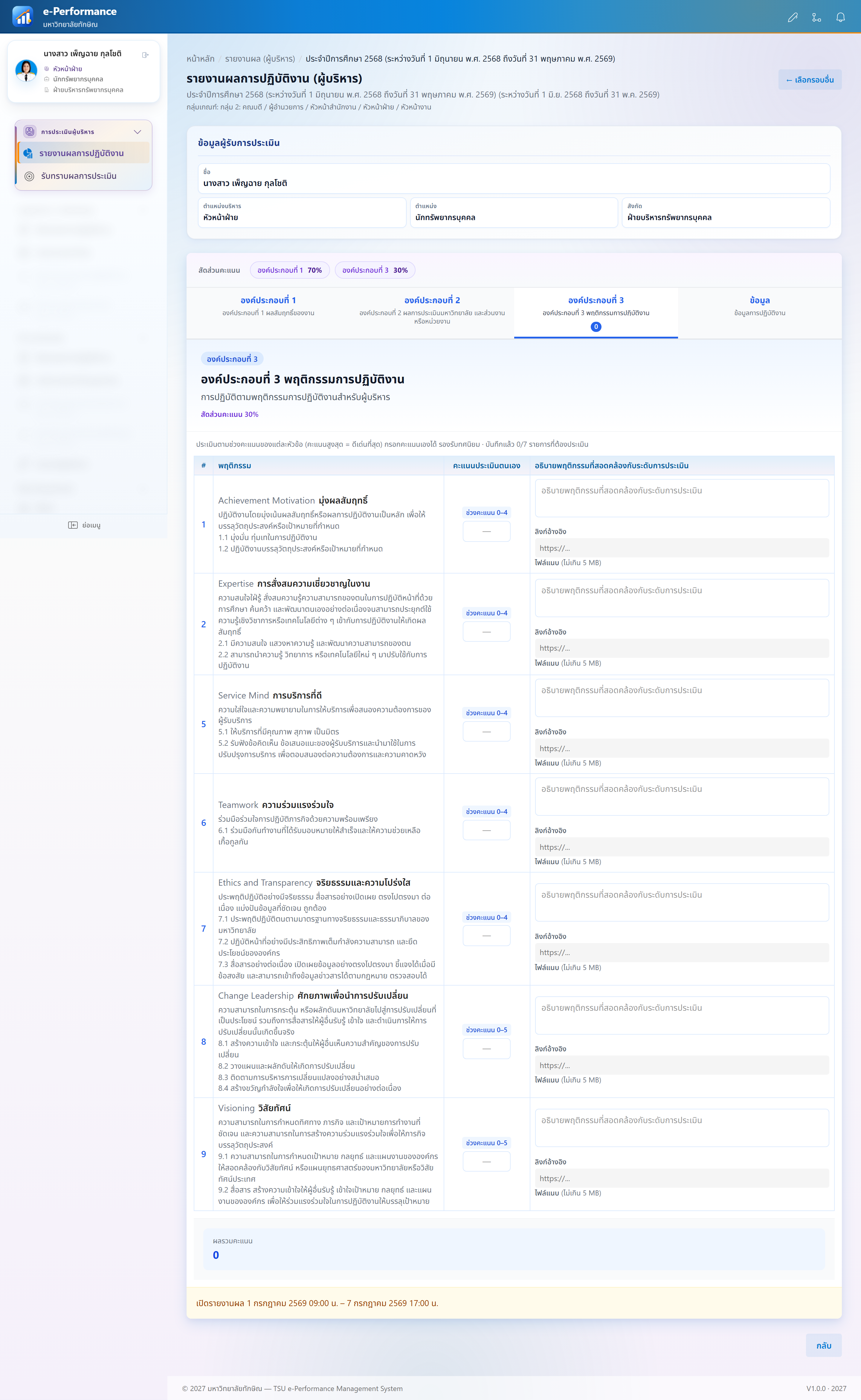Click the หน้าหลัก breadcrumb link
Image resolution: width=861 pixels, height=1400 pixels.
200,59
